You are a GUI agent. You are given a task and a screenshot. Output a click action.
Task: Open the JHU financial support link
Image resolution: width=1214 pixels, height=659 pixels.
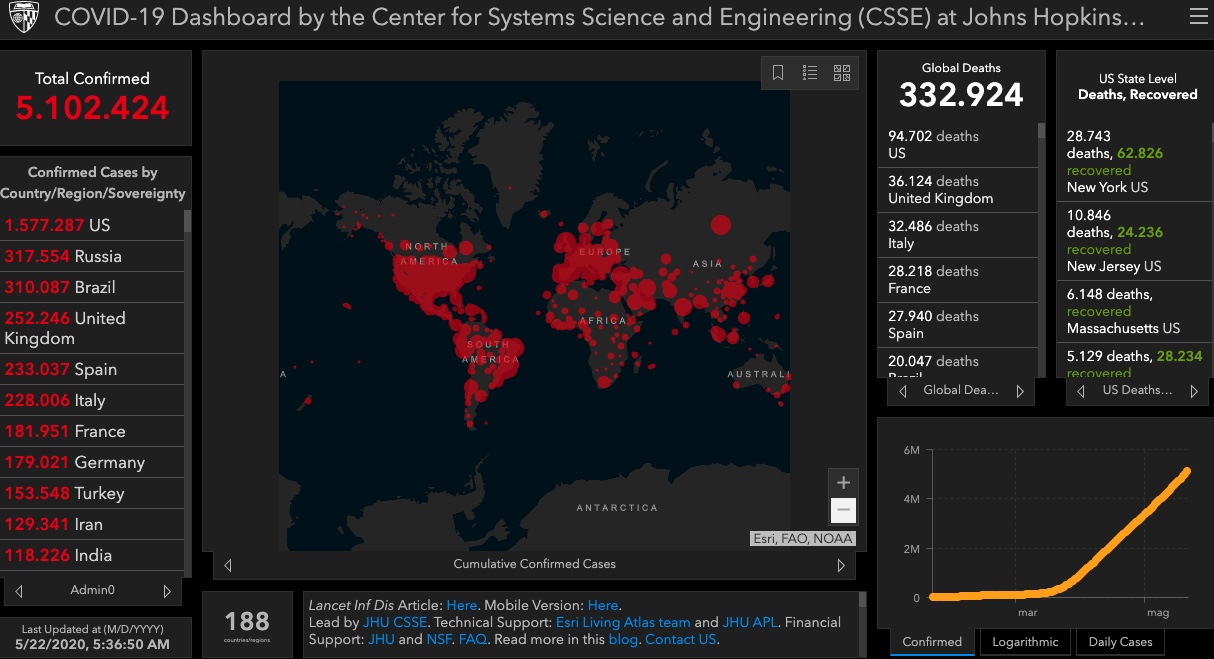[381, 639]
